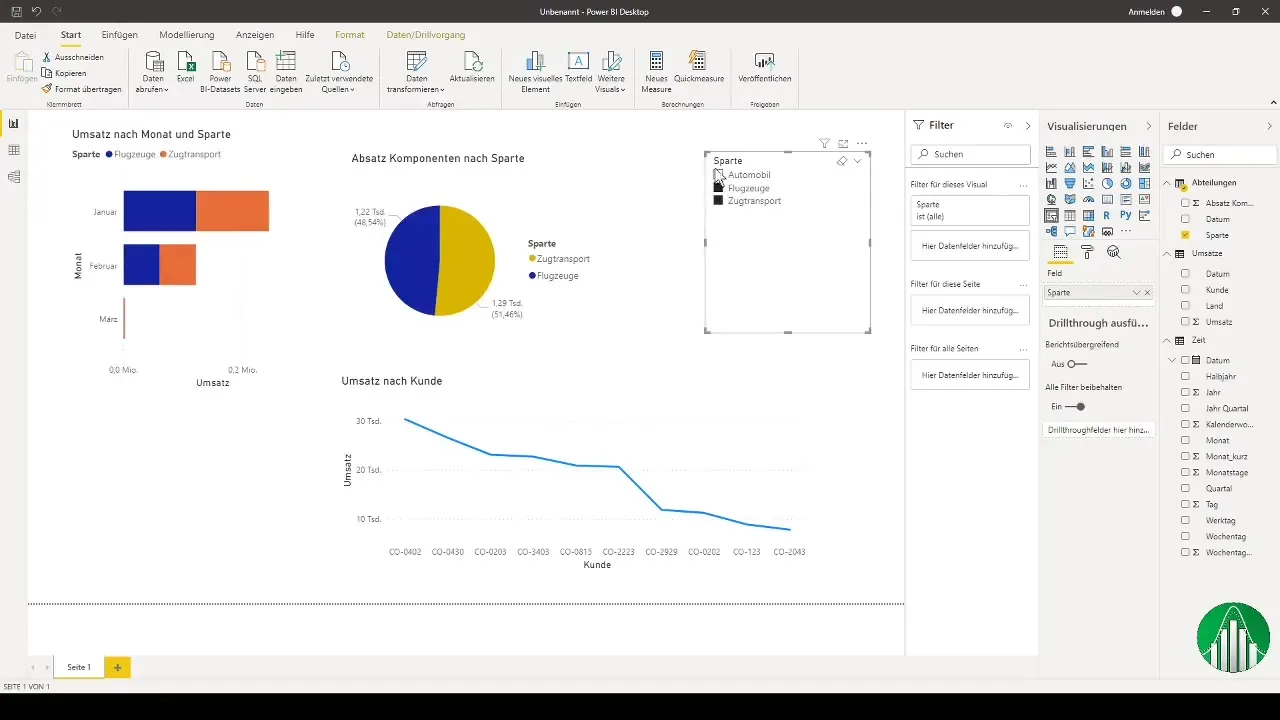
Task: Add a new page with plus button
Action: tap(117, 667)
